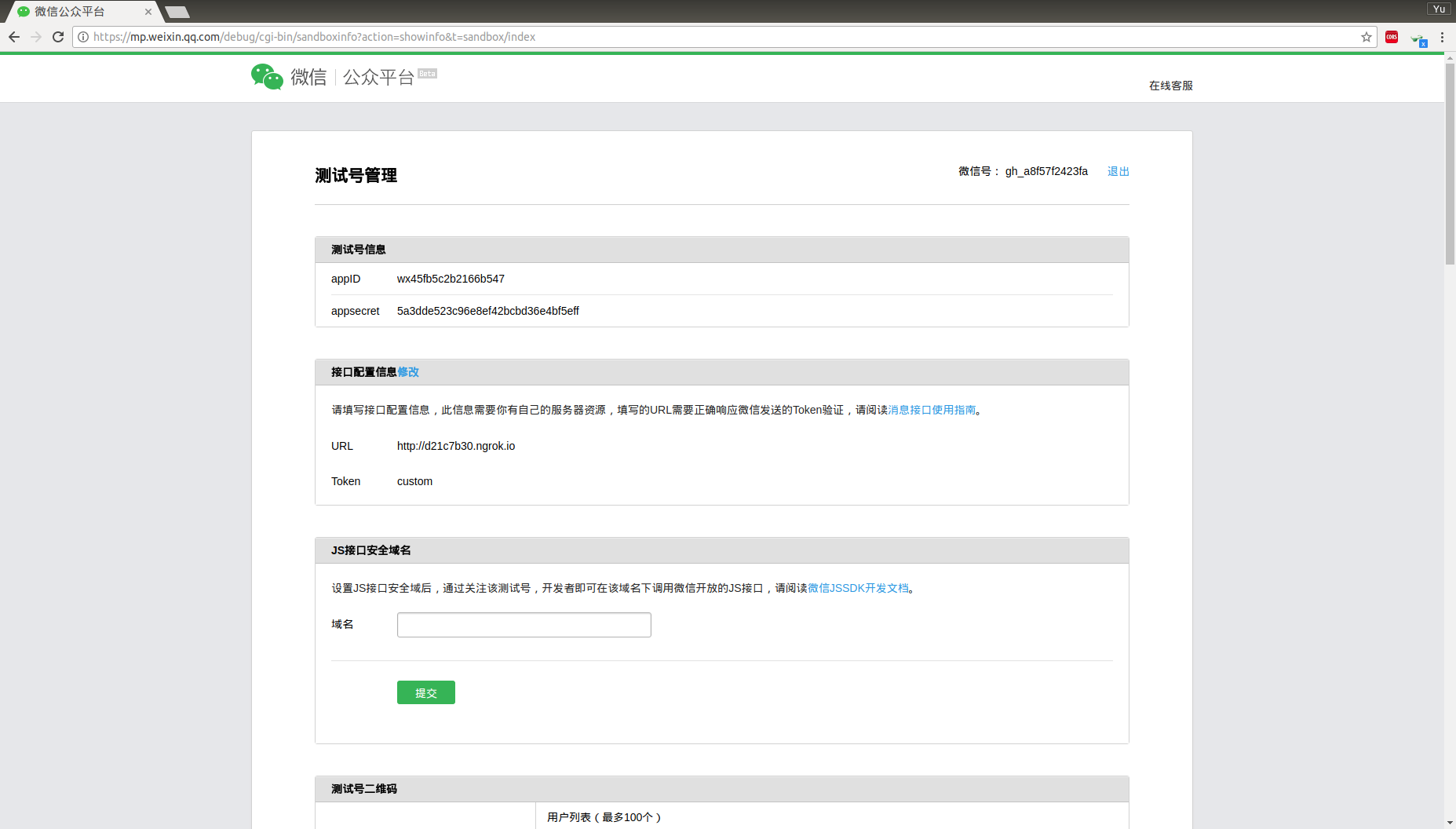Click the forward navigation arrow icon

click(x=36, y=36)
